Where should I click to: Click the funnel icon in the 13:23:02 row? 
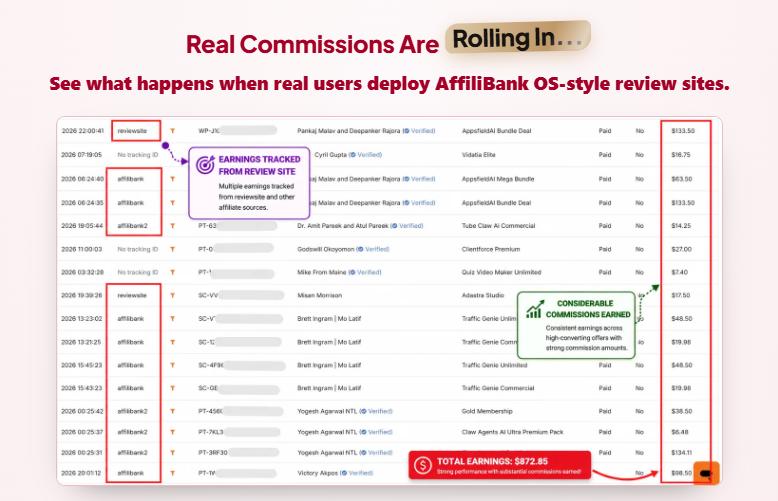tap(173, 319)
